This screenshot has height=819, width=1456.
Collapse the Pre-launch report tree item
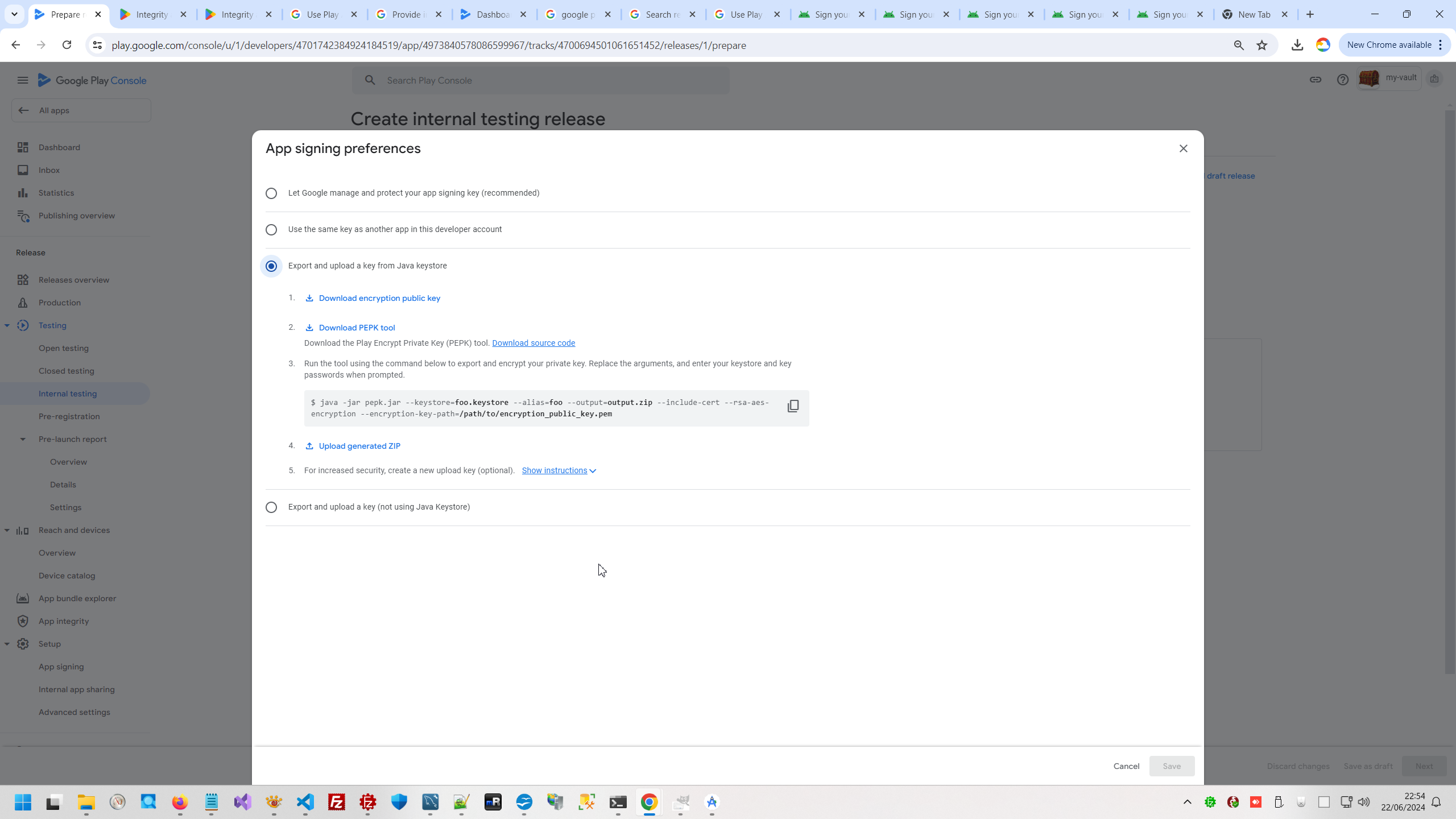point(23,439)
